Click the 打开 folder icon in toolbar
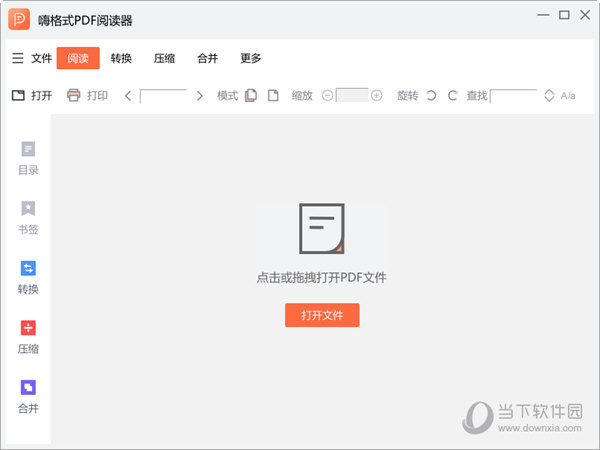 pos(18,95)
